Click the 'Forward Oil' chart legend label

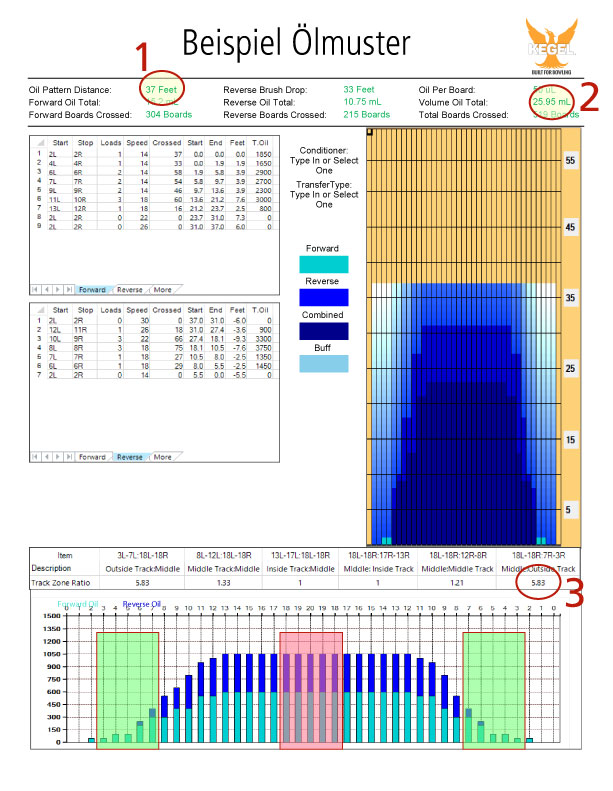(78, 604)
